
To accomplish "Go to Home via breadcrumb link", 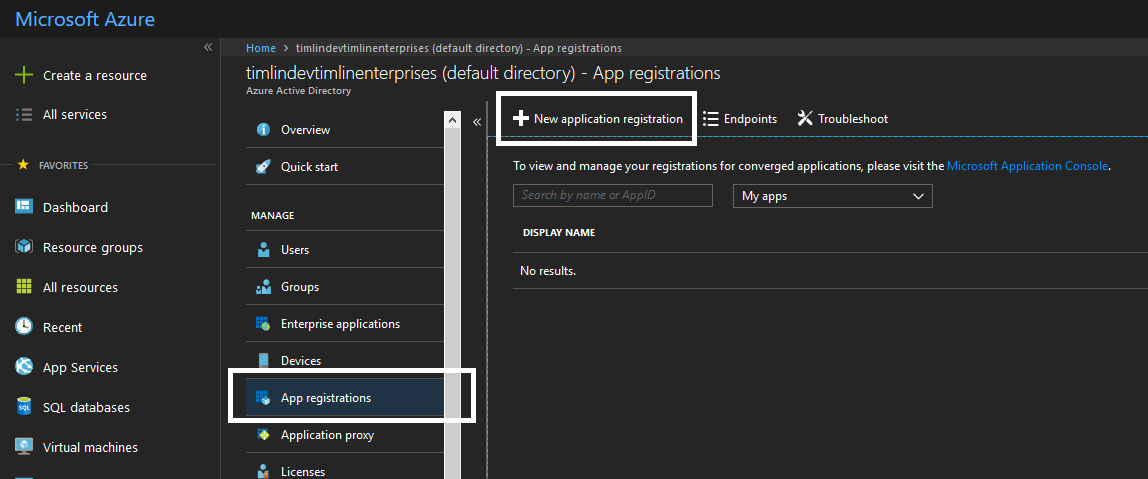I will click(260, 48).
